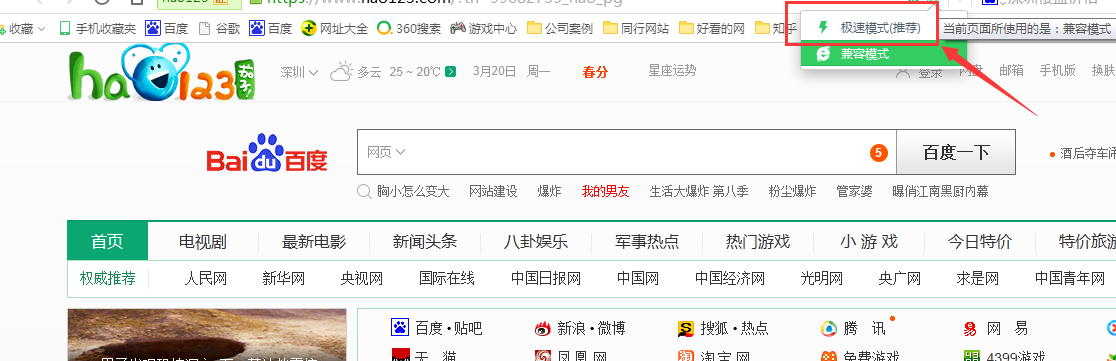This screenshot has height=361, width=1116.
Task: Open the 热门游戏 tab
Action: coord(758,241)
